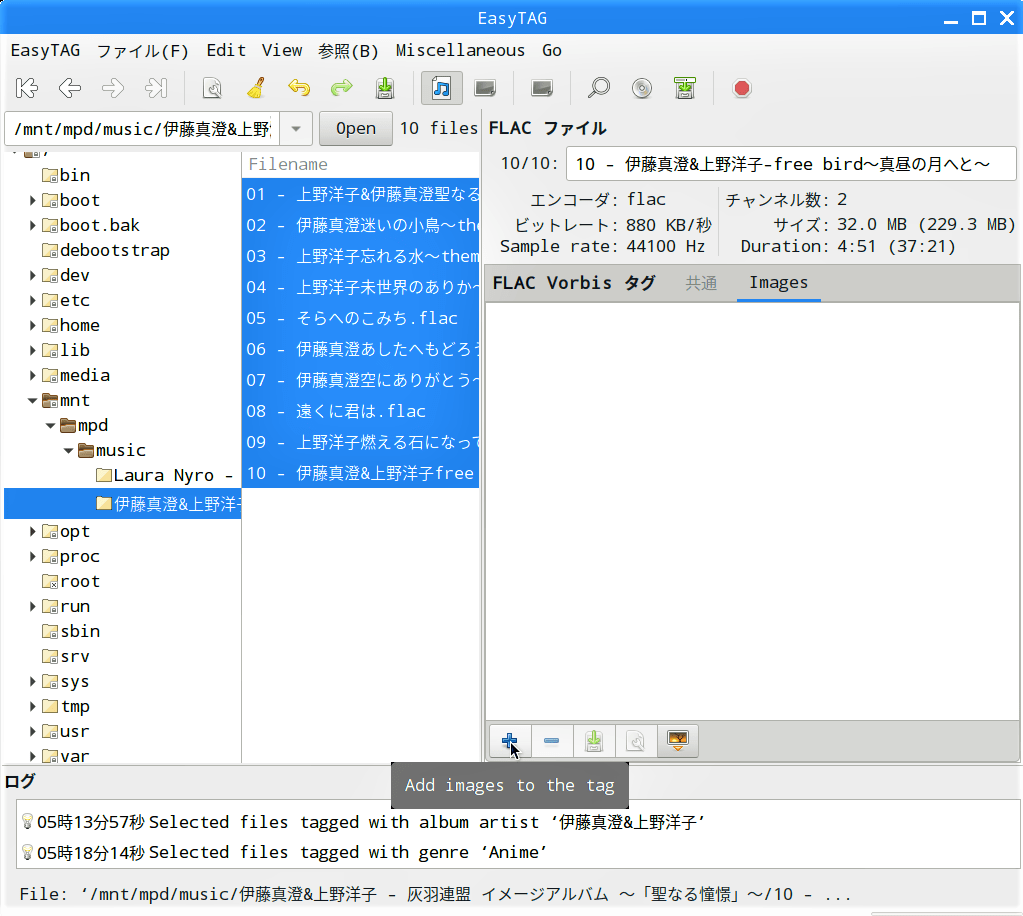
Task: Expand the lib folder
Action: click(32, 350)
